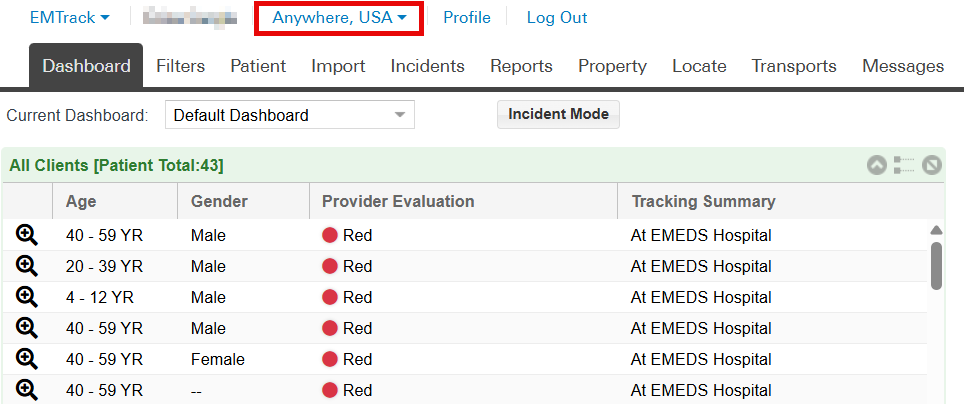
Task: Open the Incidents tab
Action: point(427,66)
